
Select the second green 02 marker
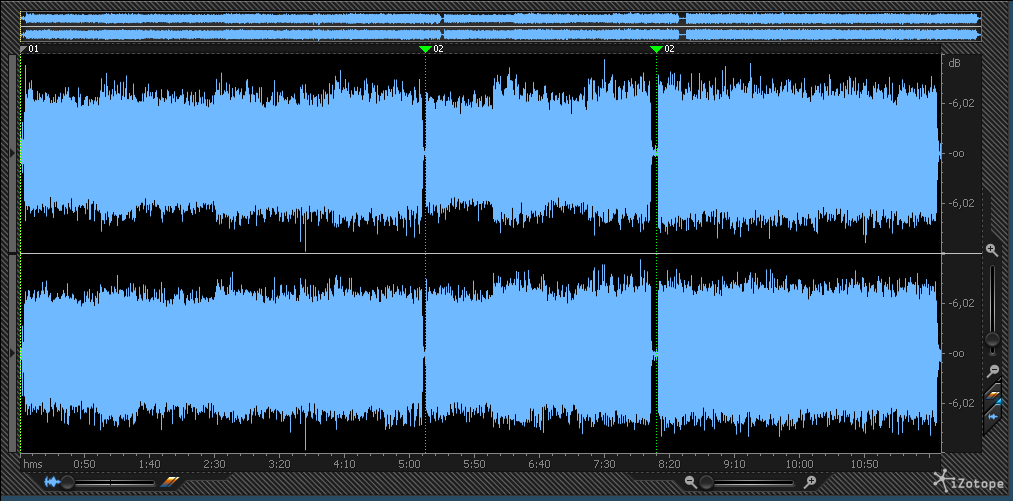656,48
